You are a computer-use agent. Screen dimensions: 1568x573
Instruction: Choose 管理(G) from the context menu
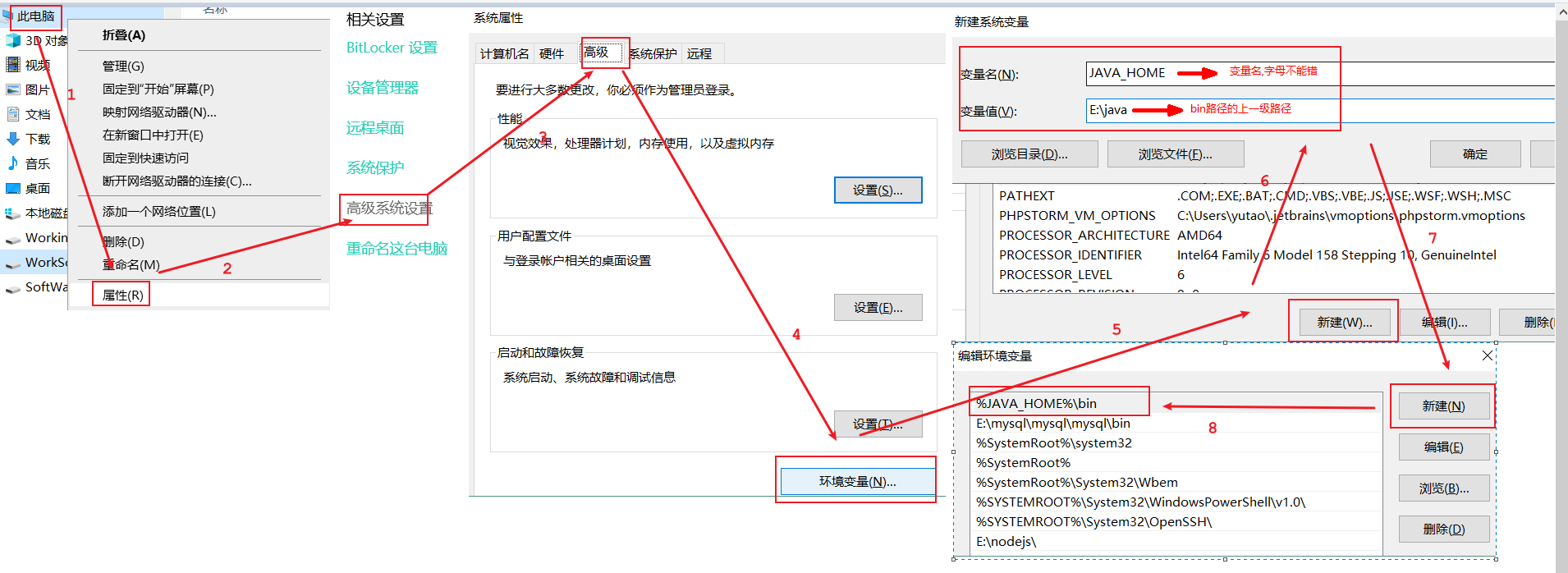(123, 66)
